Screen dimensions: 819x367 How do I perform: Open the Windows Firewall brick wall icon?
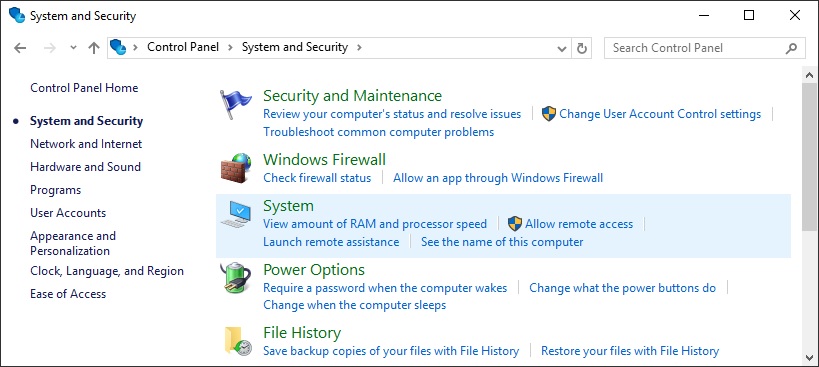point(236,168)
